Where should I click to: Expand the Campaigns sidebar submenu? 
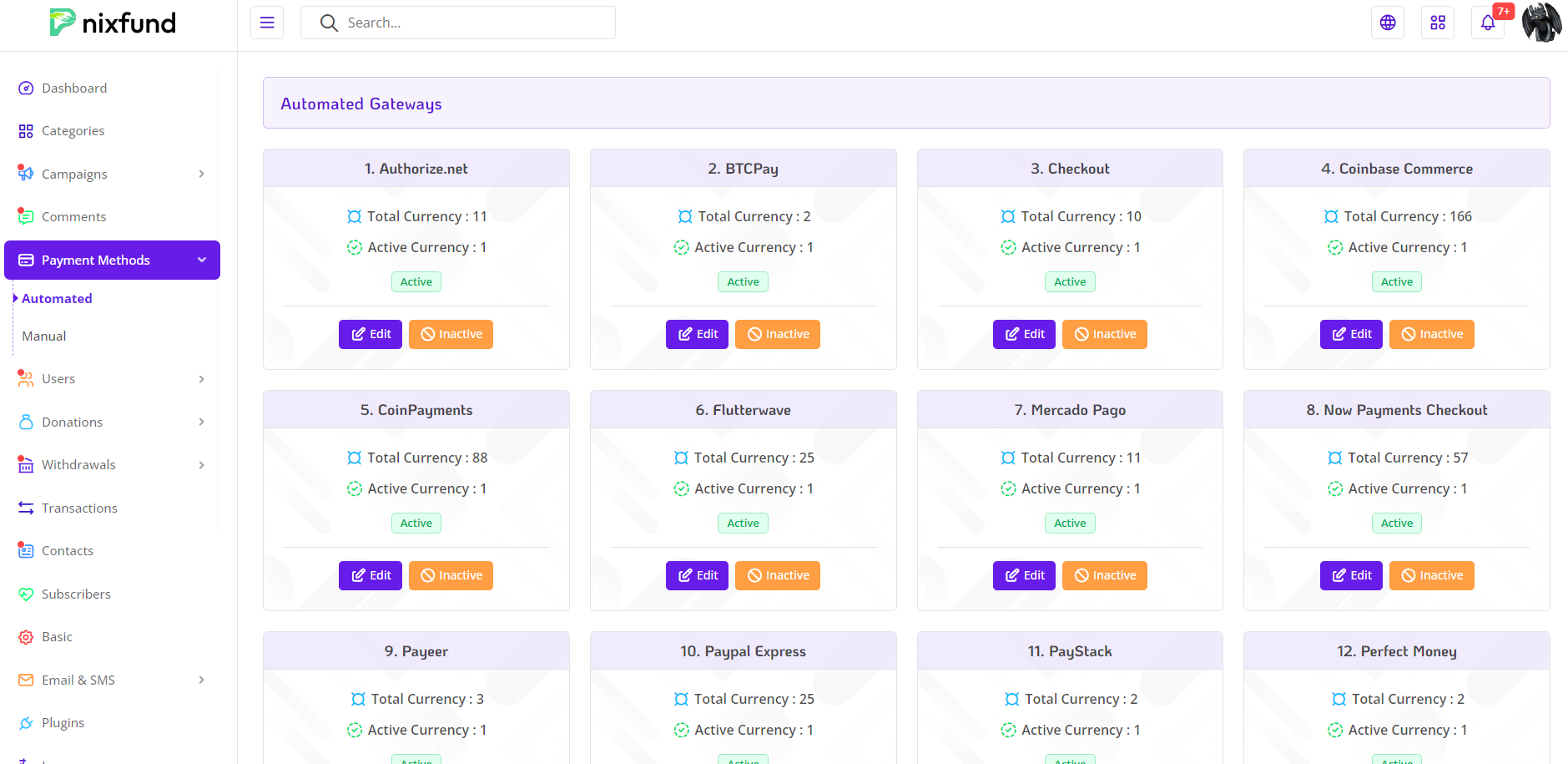pyautogui.click(x=201, y=174)
